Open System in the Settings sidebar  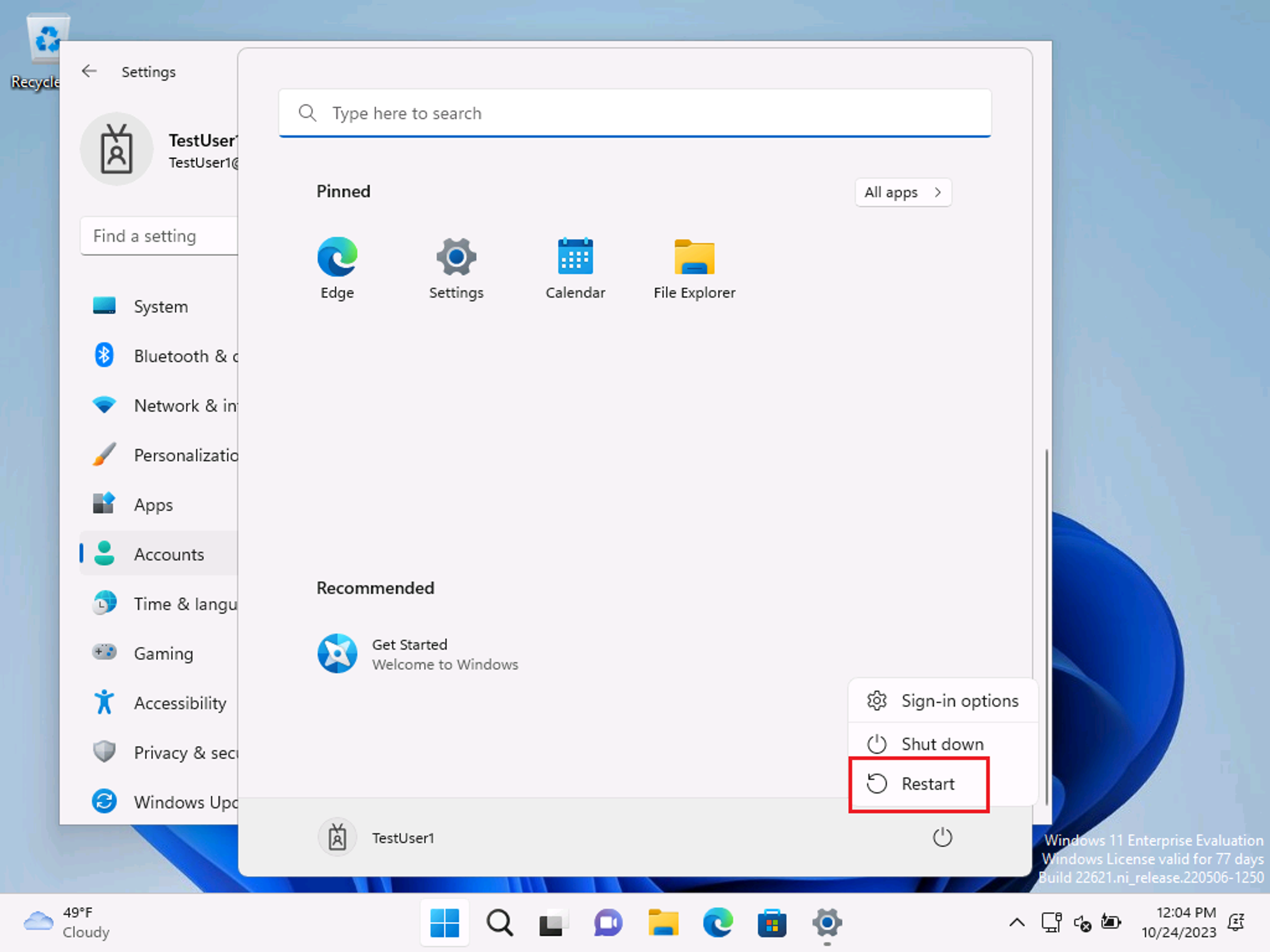(159, 306)
